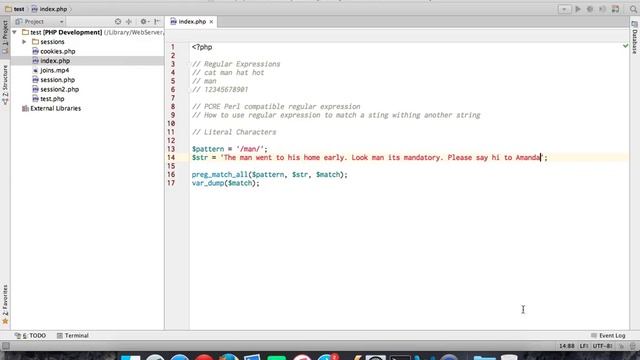The image size is (640, 360).
Task: Select joins.mp4 in project tree
Action: (54, 70)
